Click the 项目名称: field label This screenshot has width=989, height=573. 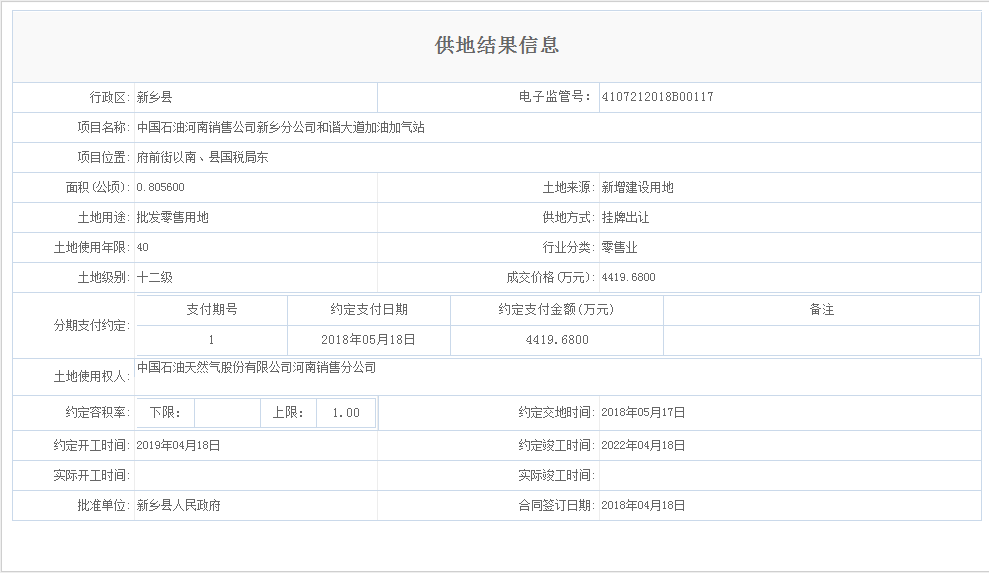(x=104, y=127)
